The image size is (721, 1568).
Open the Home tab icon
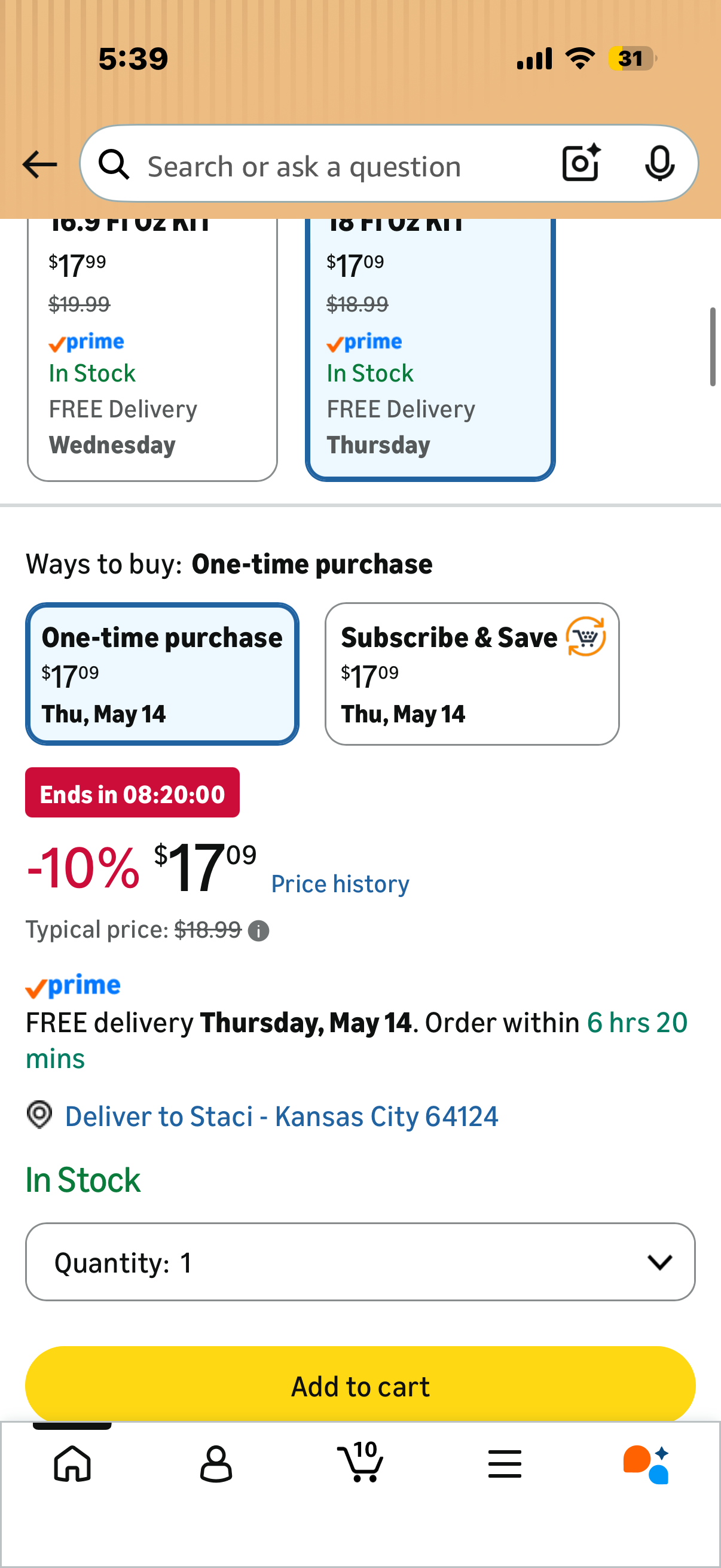pyautogui.click(x=72, y=1463)
